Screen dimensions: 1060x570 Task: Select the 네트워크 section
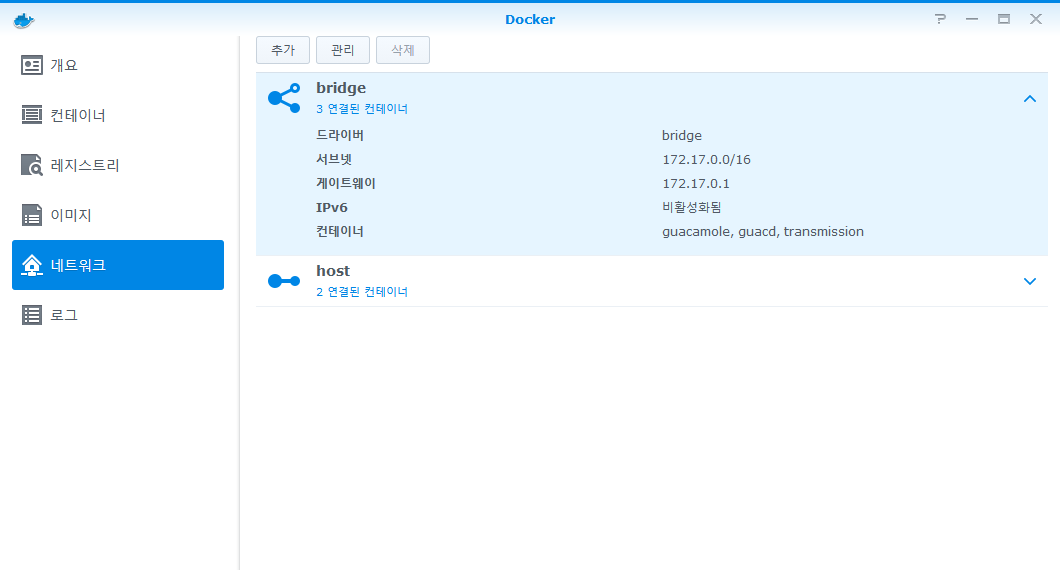118,265
